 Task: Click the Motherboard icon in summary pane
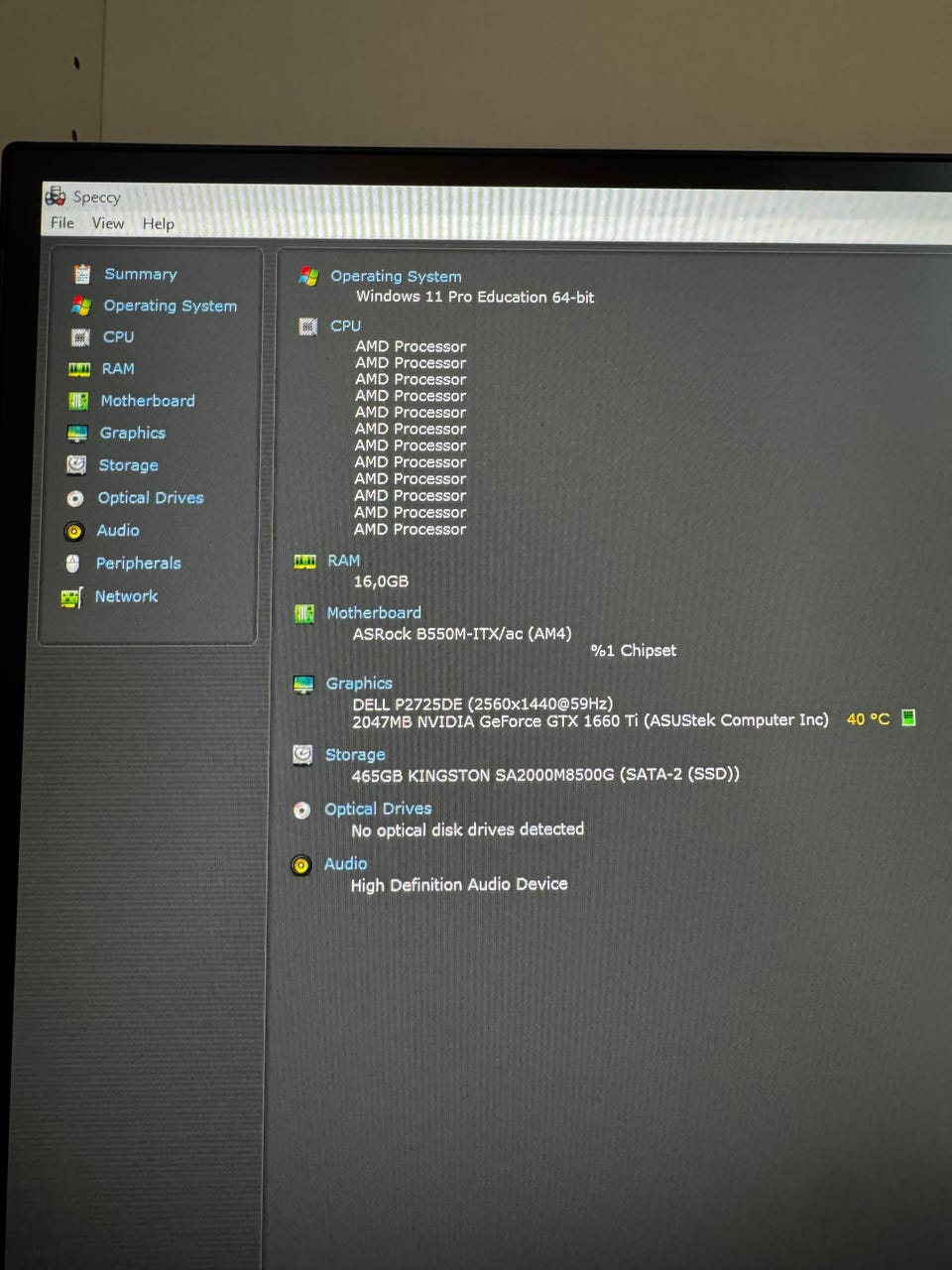304,614
